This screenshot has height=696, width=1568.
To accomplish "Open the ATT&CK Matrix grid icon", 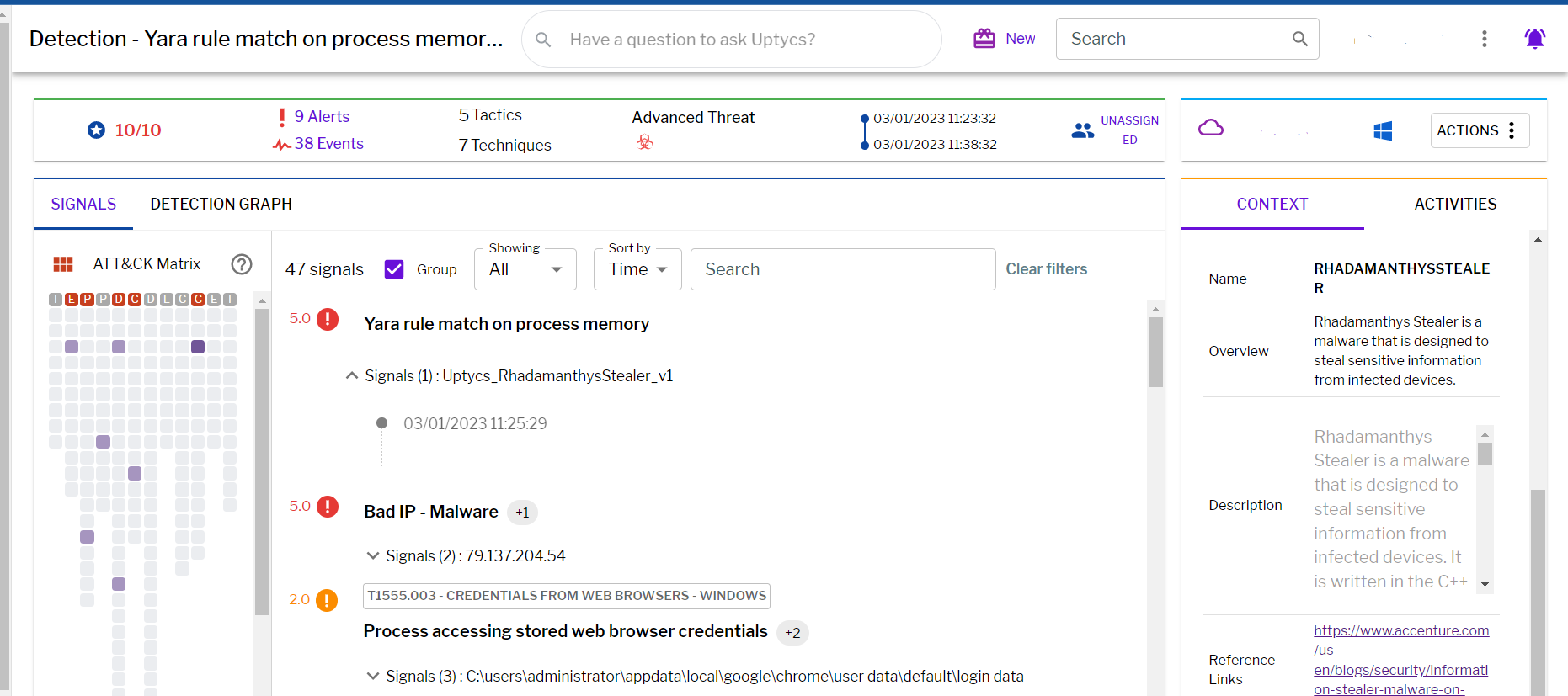I will (x=63, y=264).
